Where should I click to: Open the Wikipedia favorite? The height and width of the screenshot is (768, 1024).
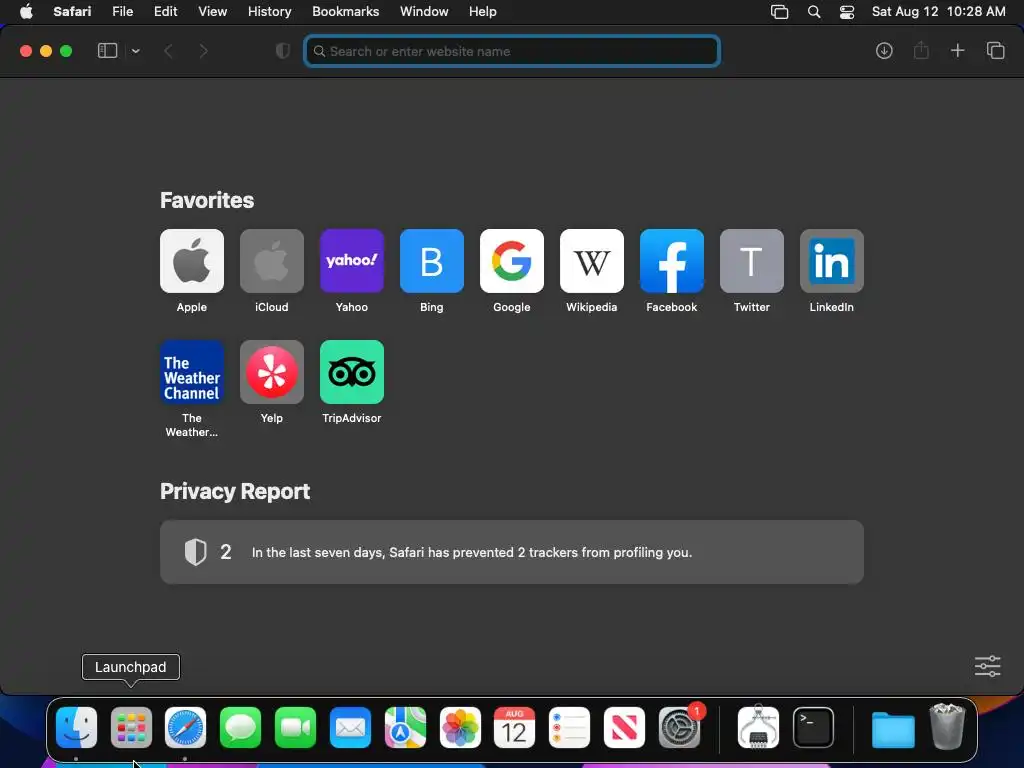592,261
